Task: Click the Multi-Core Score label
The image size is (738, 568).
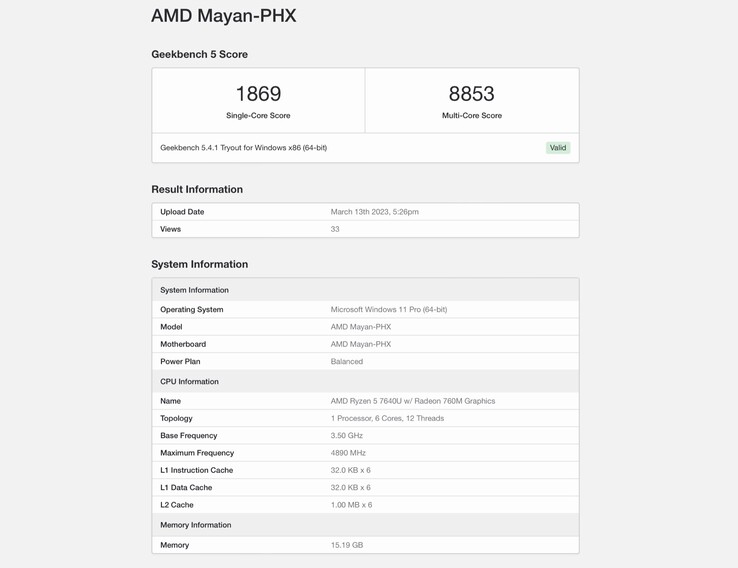Action: tap(471, 116)
